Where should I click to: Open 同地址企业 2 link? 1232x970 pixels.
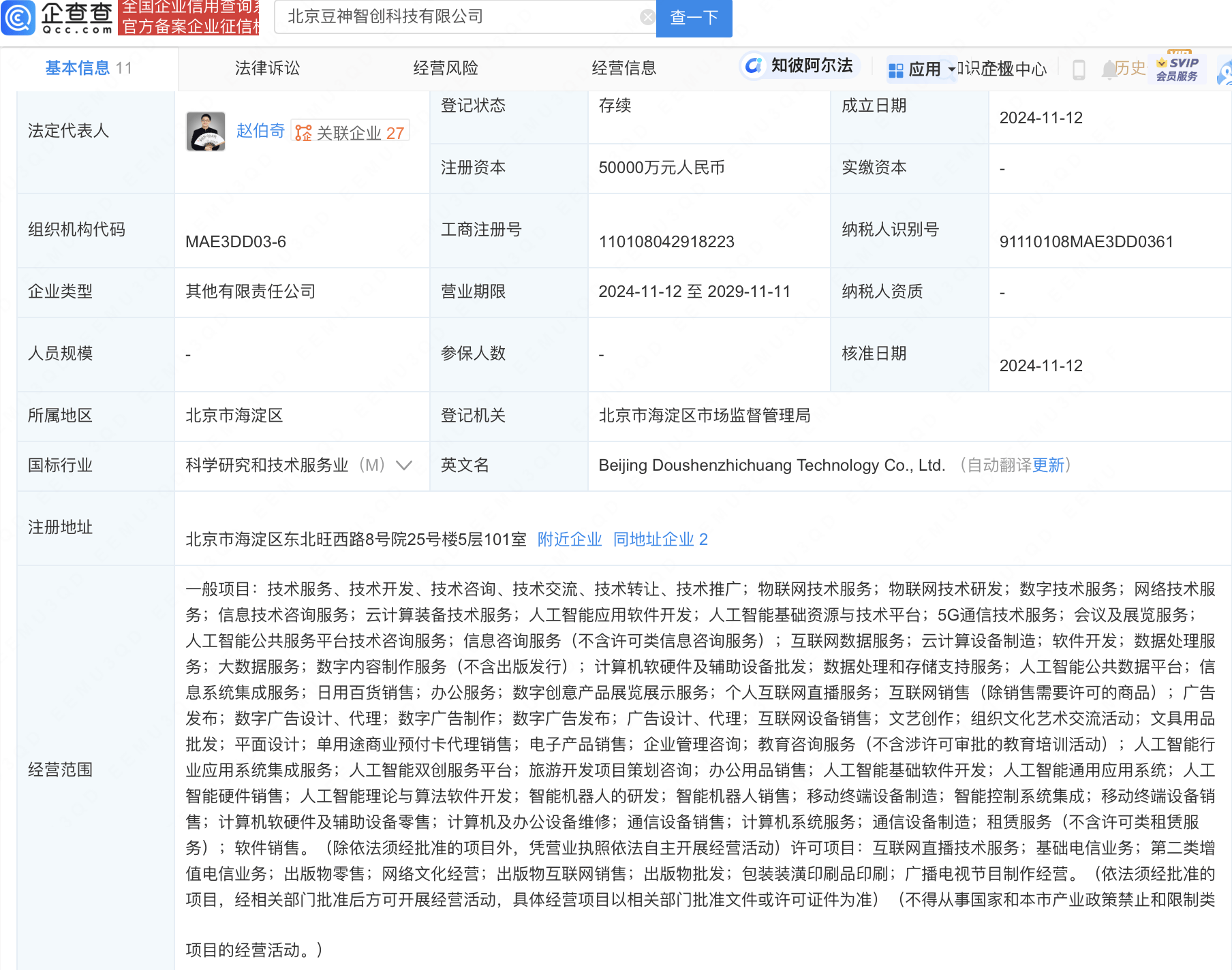click(x=660, y=539)
